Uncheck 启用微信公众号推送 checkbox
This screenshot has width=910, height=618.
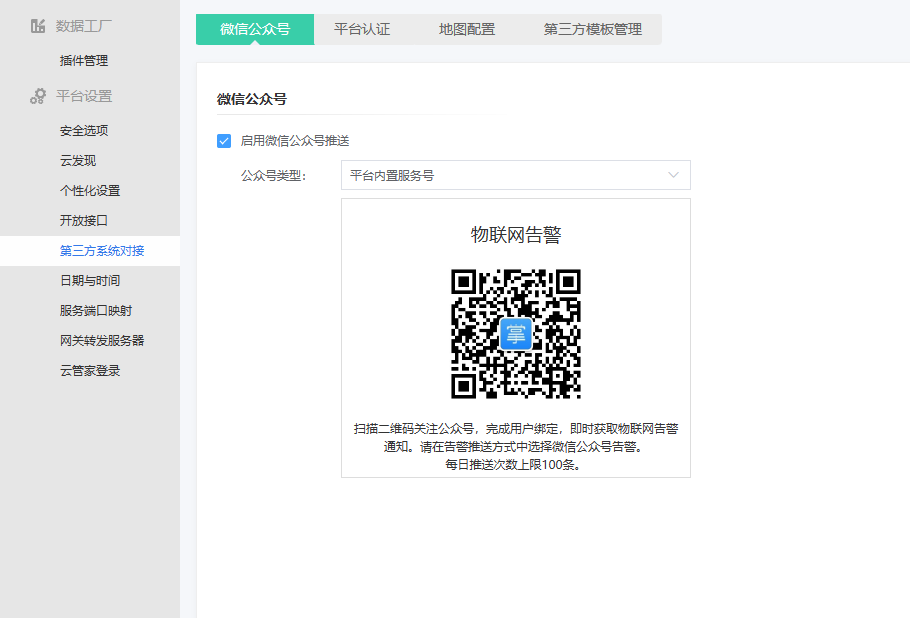pyautogui.click(x=224, y=141)
